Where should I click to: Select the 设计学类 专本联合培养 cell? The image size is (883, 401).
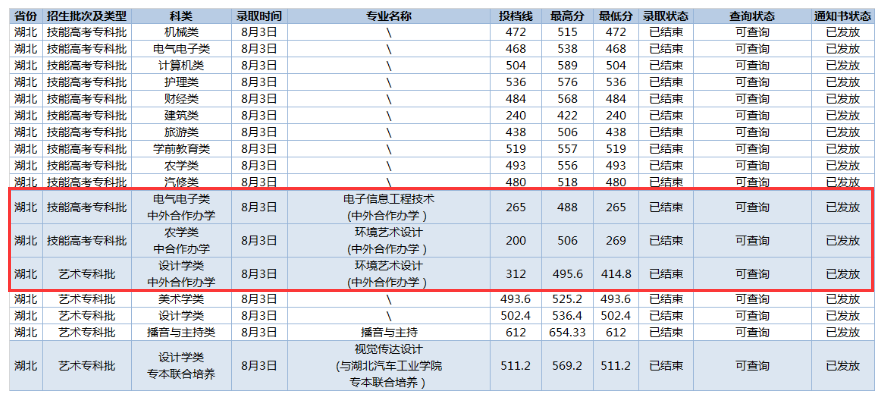click(181, 366)
